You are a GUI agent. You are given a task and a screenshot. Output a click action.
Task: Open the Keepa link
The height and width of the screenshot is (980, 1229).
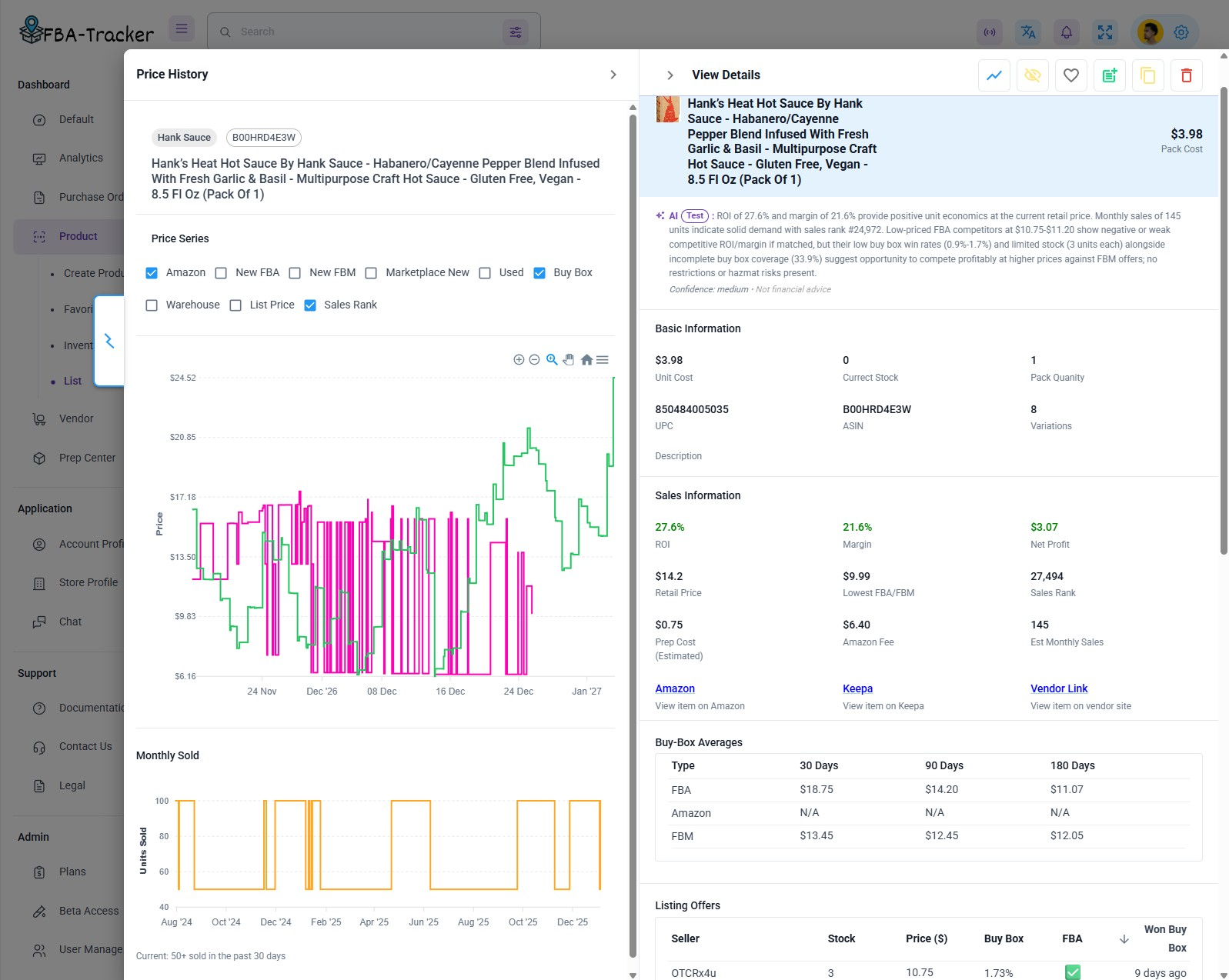point(857,689)
